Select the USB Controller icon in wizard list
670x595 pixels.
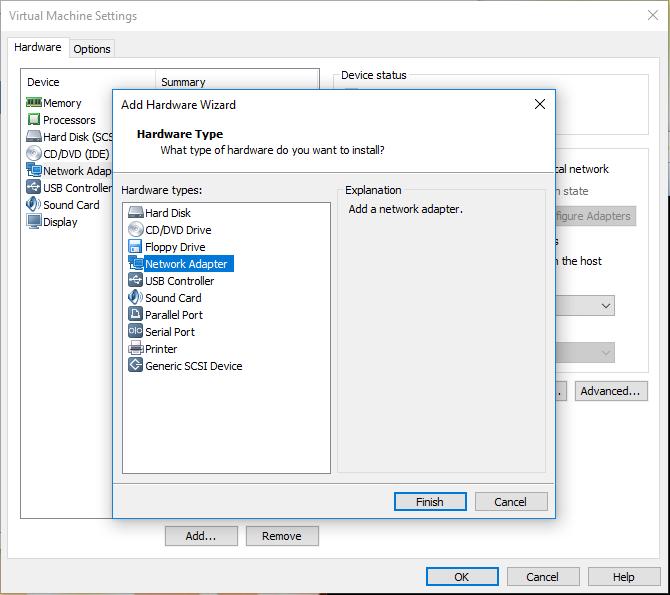[x=135, y=280]
